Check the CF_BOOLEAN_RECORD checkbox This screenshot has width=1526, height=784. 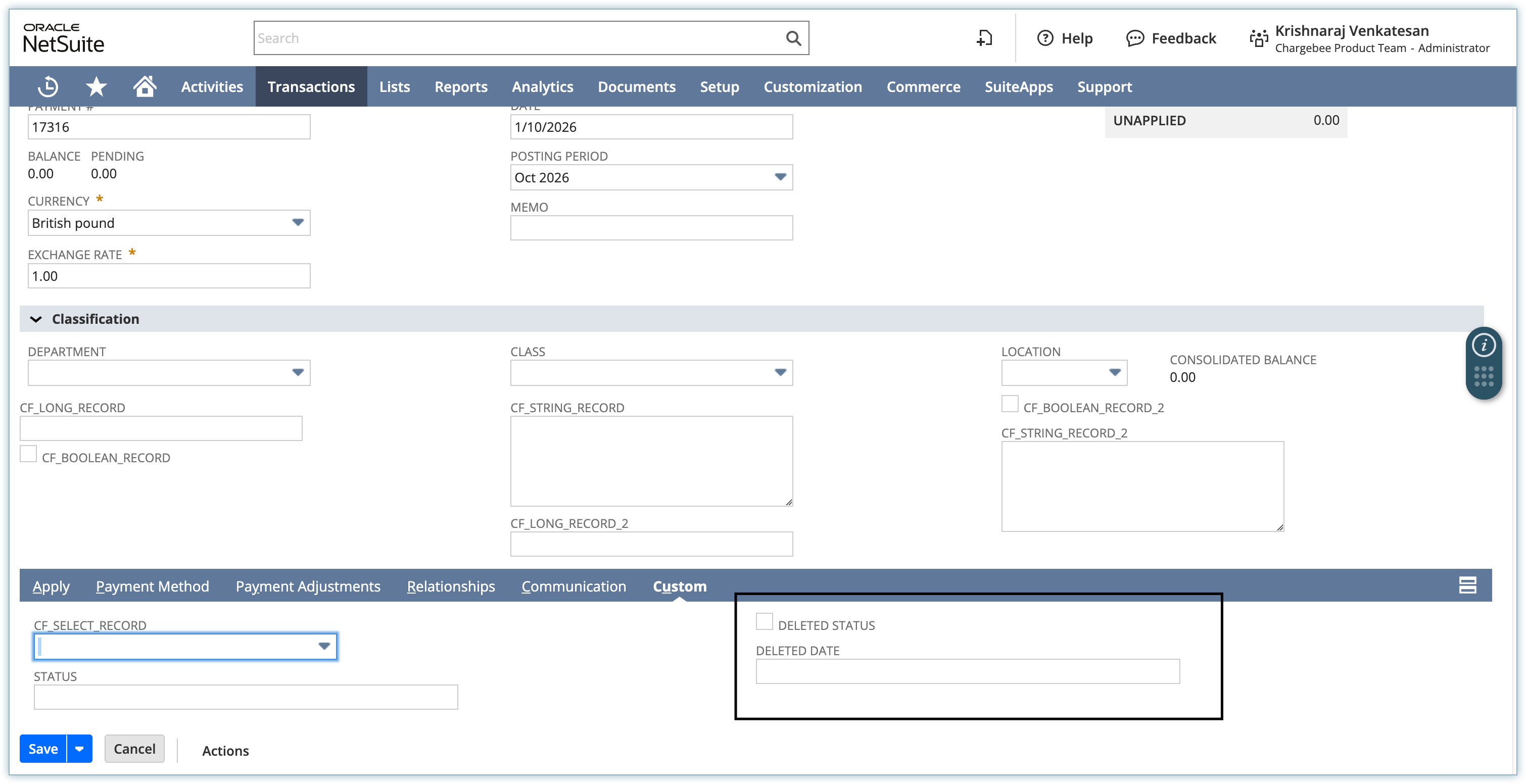point(28,454)
